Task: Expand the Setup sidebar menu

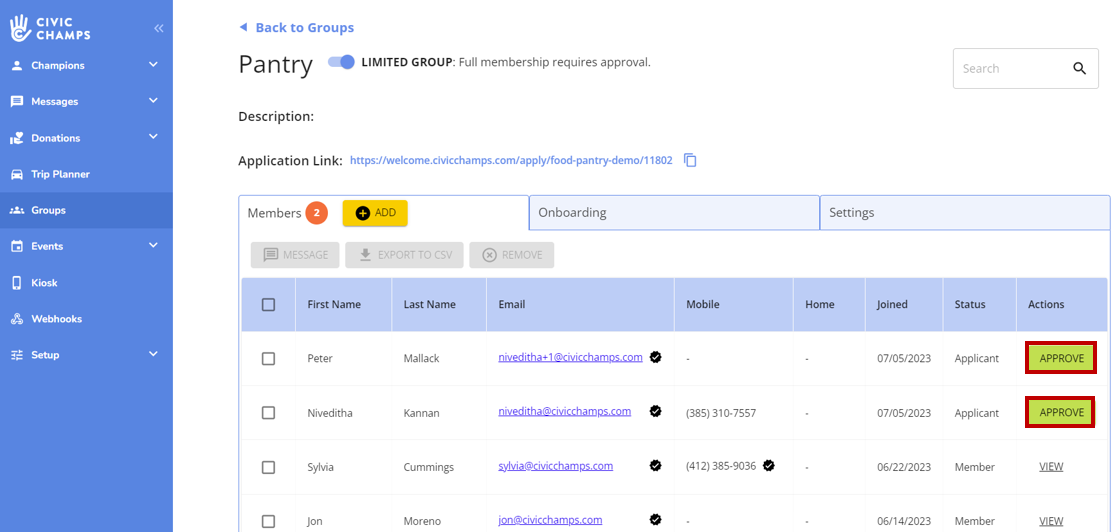Action: coord(153,354)
